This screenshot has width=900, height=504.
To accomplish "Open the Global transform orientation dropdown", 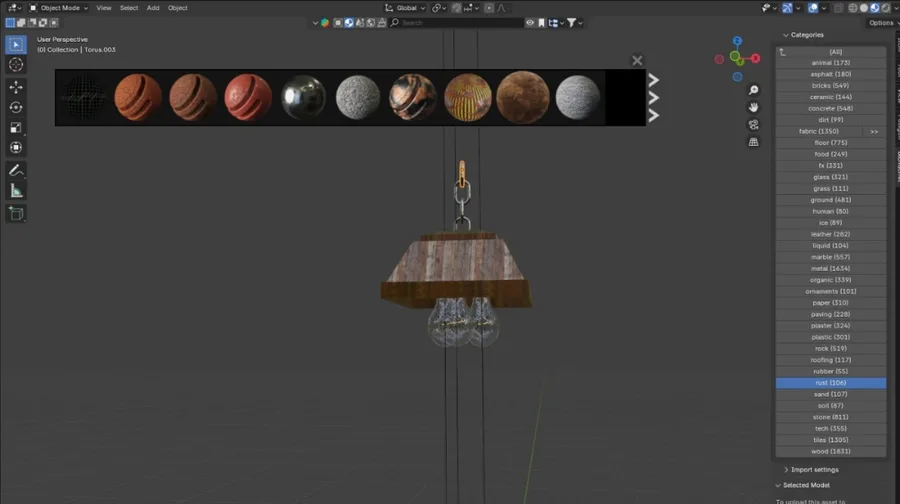I will [x=405, y=8].
